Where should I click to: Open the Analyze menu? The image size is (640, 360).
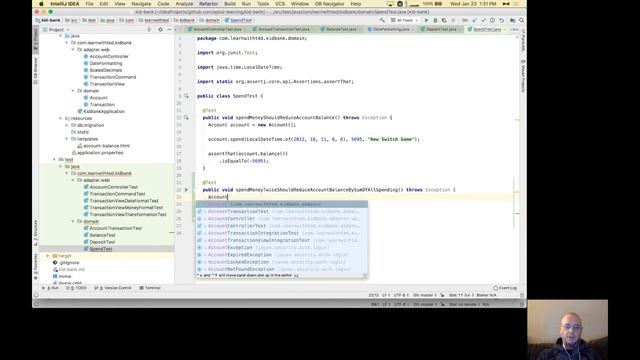pos(184,4)
